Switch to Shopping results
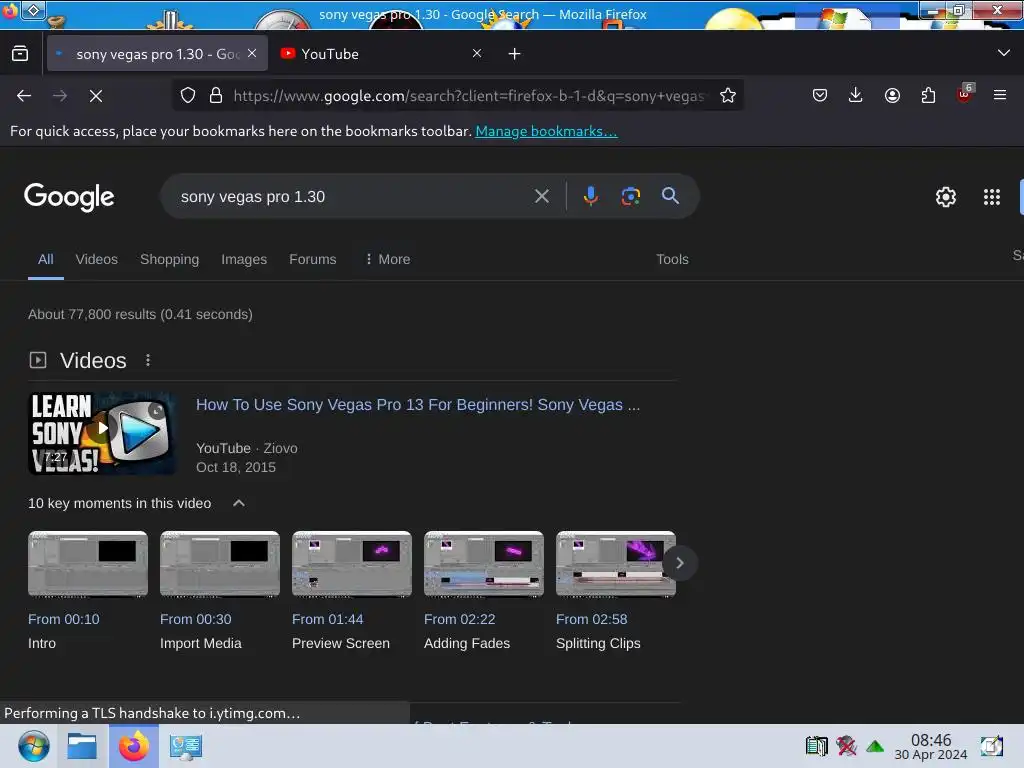Screen dimensions: 1024x768 click(x=169, y=259)
